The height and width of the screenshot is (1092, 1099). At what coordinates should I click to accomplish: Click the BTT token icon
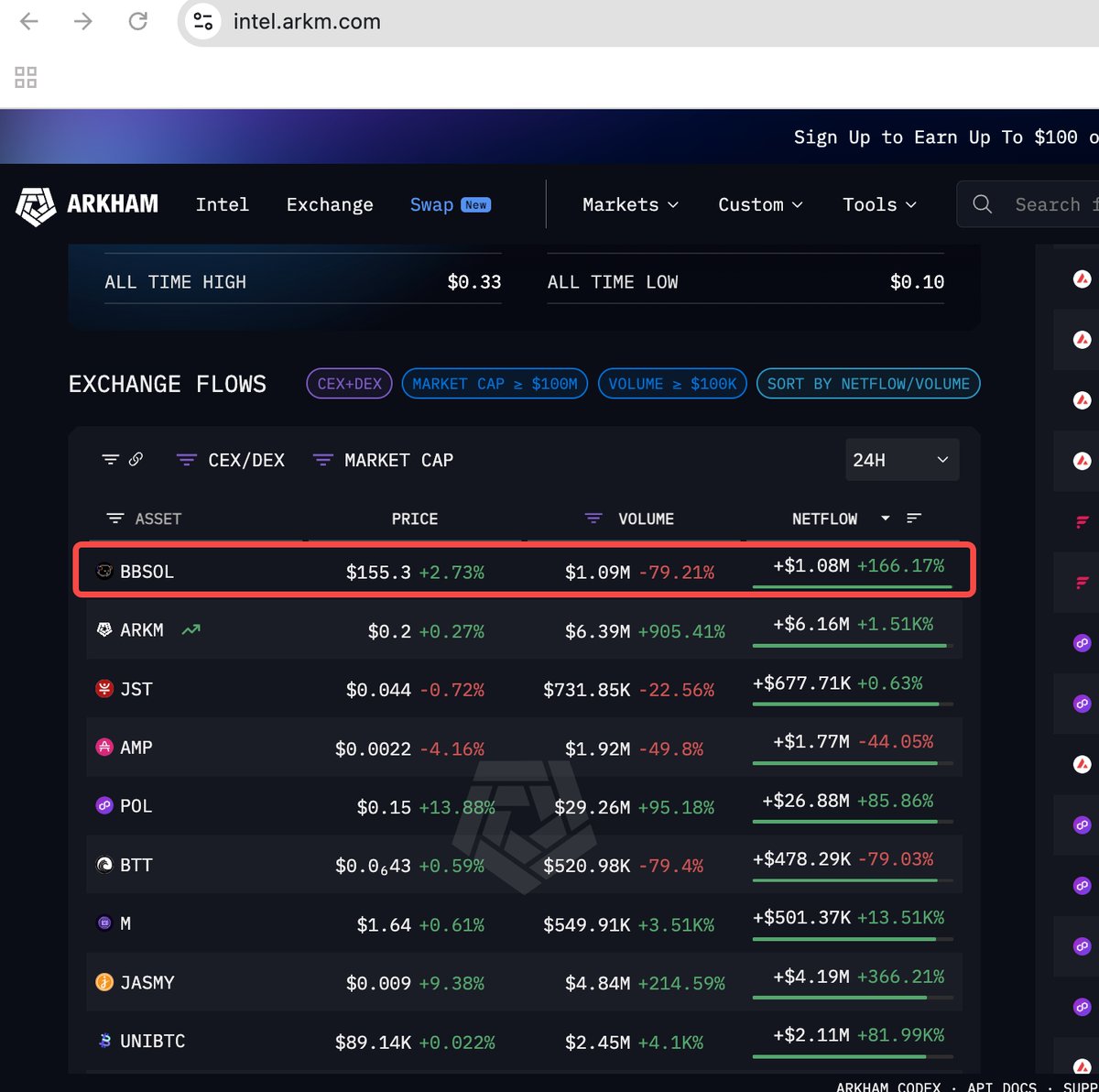[x=104, y=865]
